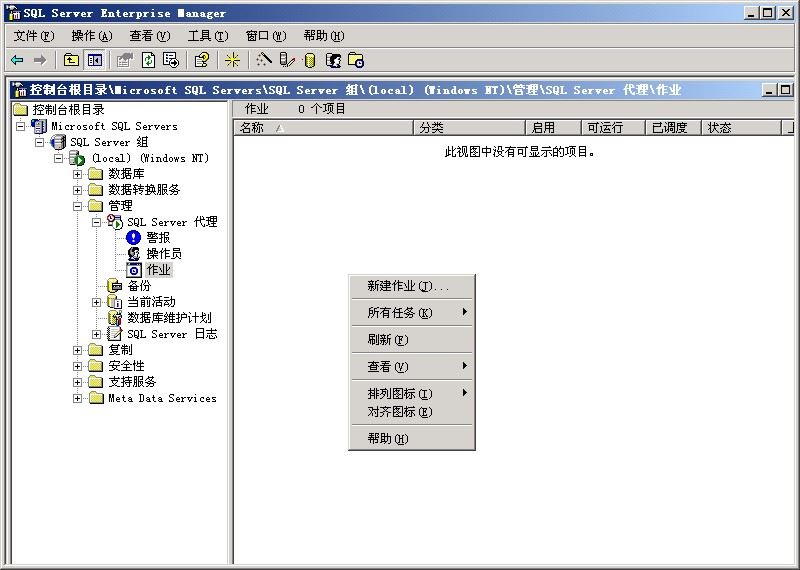This screenshot has height=570, width=800.
Task: Sort by the 状态 column header
Action: point(741,128)
